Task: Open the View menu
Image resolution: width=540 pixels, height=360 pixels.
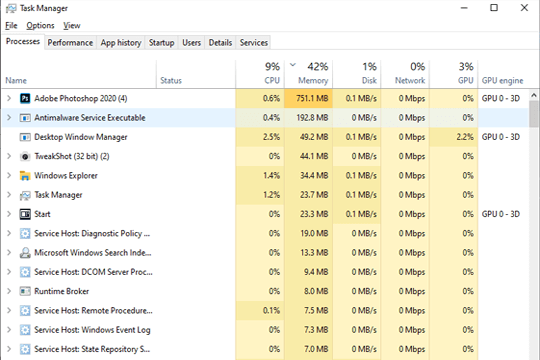Action: coord(72,25)
